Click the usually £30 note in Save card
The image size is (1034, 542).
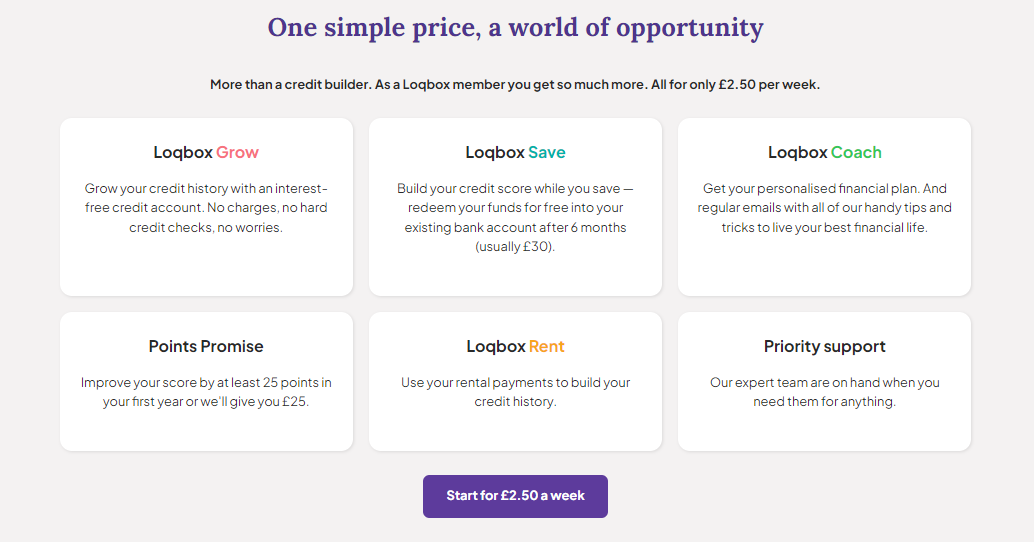(x=515, y=247)
